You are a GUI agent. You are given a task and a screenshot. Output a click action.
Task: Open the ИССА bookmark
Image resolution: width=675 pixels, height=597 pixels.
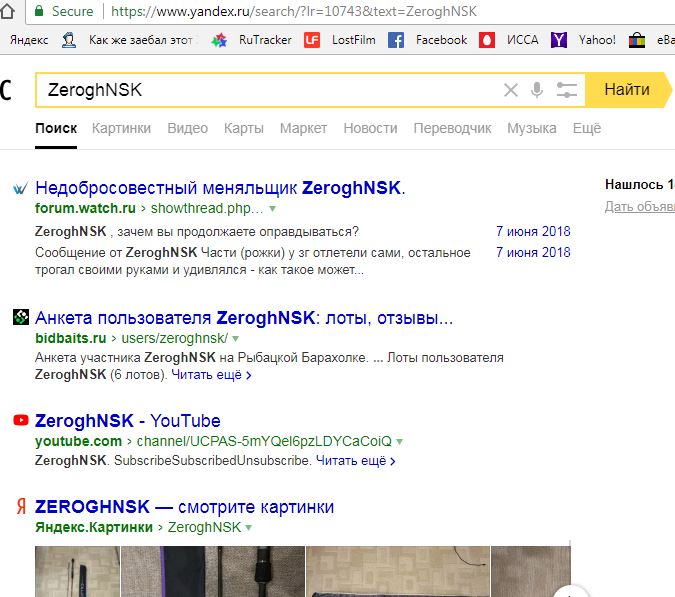(x=509, y=40)
